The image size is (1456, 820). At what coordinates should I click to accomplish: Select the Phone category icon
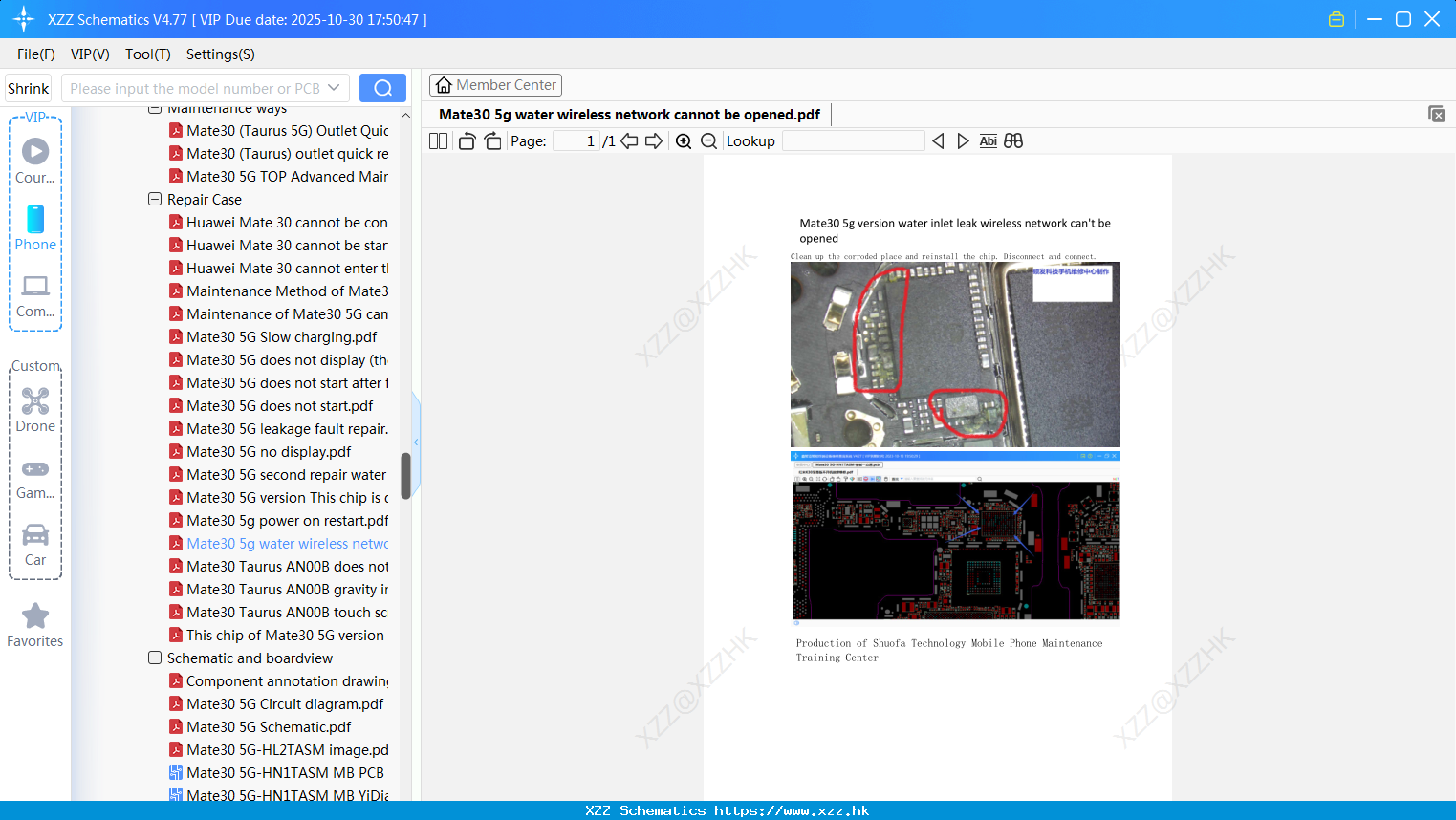35,227
